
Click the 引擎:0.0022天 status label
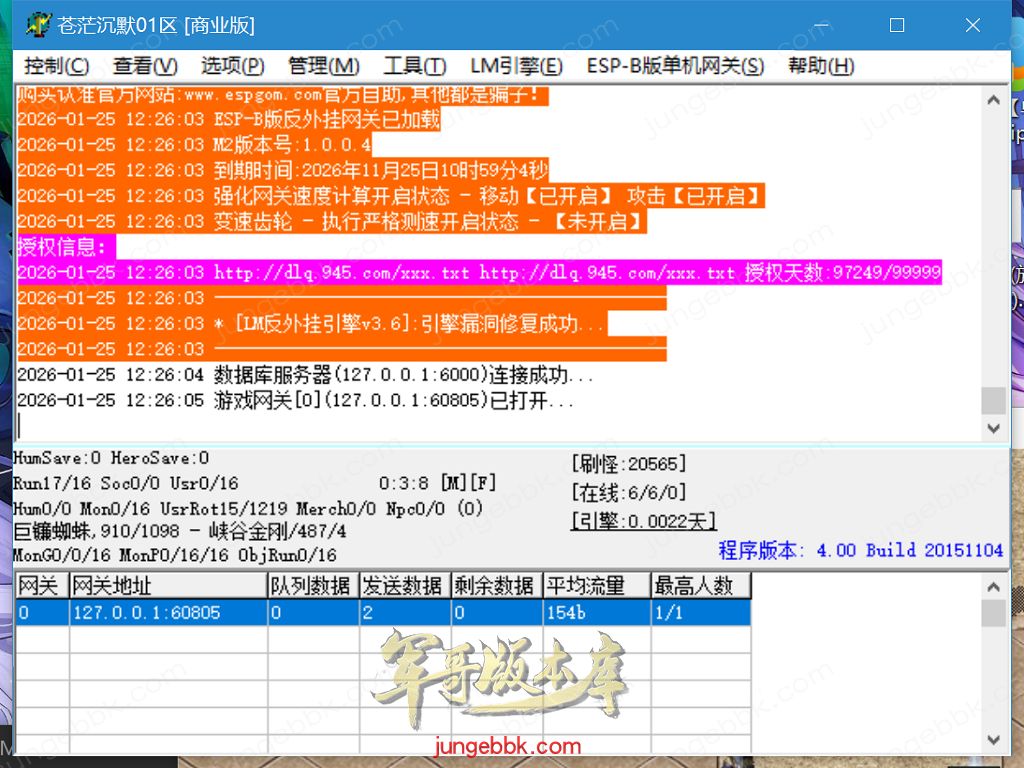click(x=643, y=521)
